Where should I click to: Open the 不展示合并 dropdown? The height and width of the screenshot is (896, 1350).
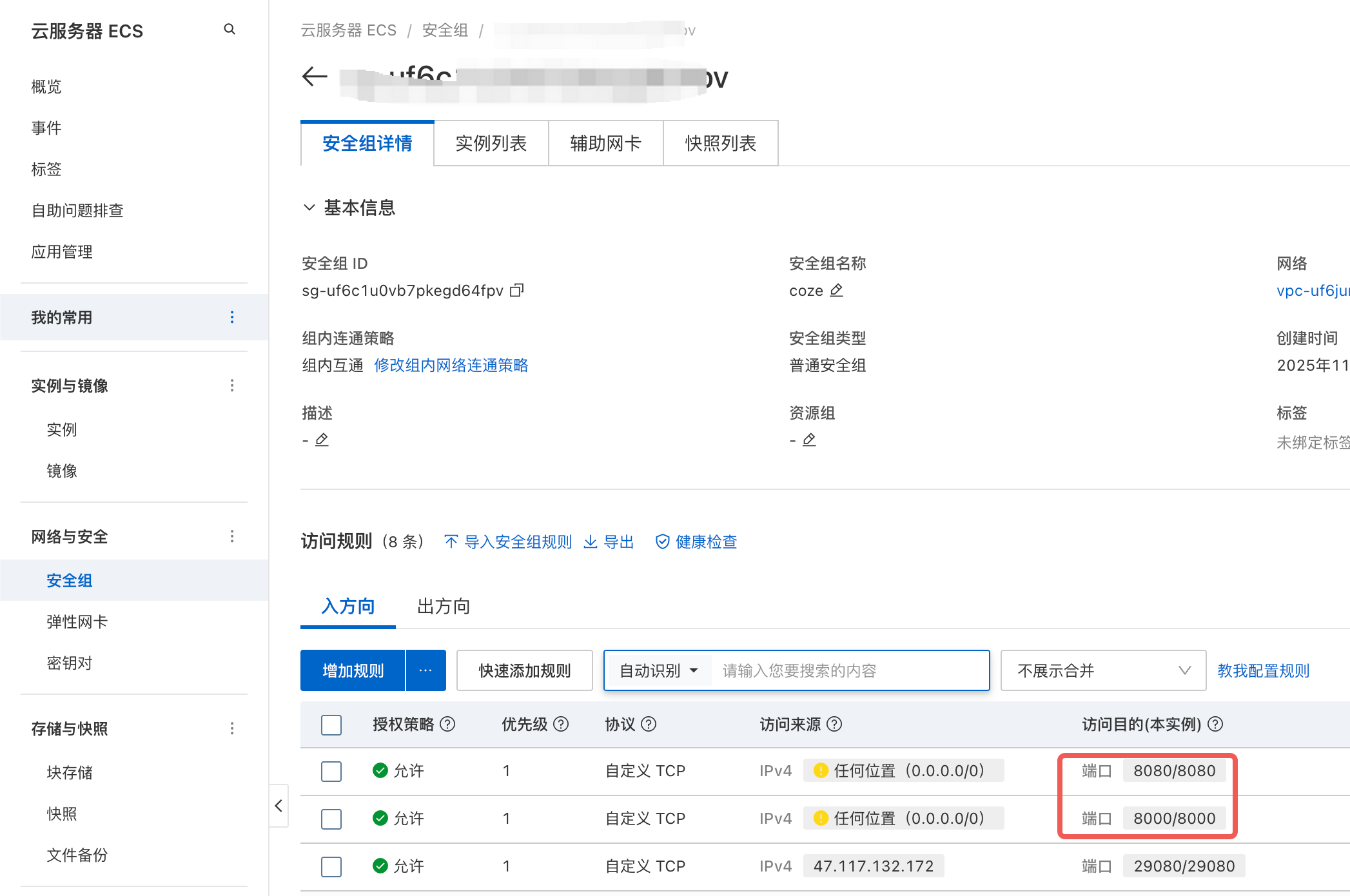tap(1103, 671)
